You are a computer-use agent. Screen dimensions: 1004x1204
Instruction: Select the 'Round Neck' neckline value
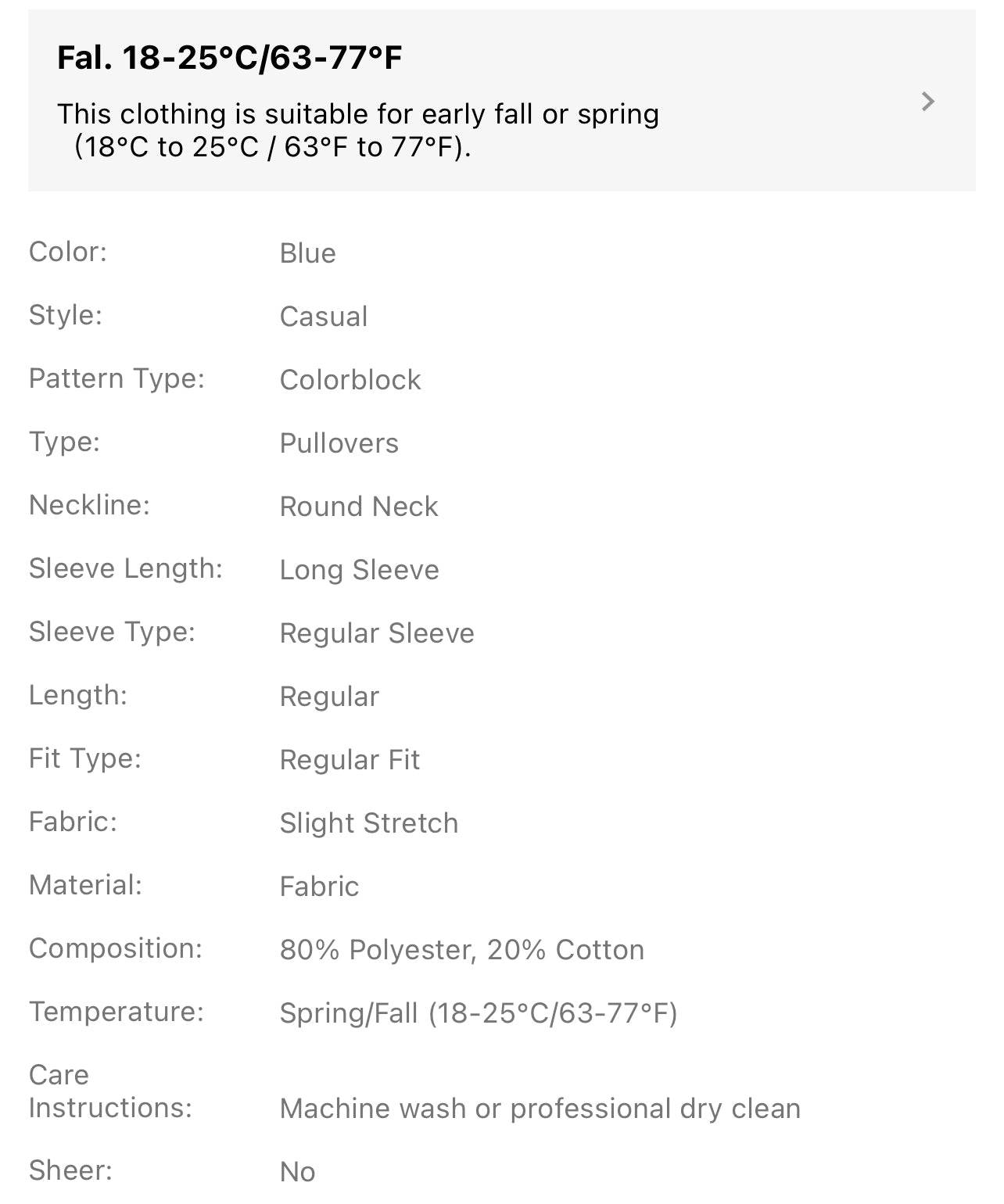pyautogui.click(x=358, y=507)
